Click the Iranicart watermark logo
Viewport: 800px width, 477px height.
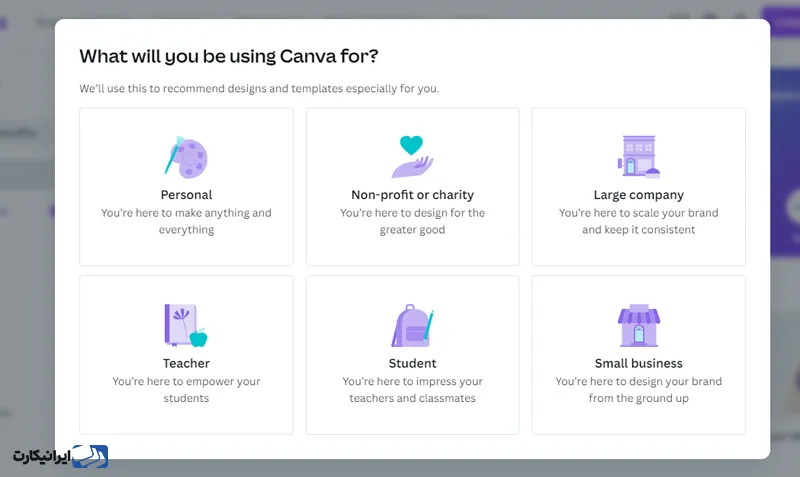pos(60,456)
